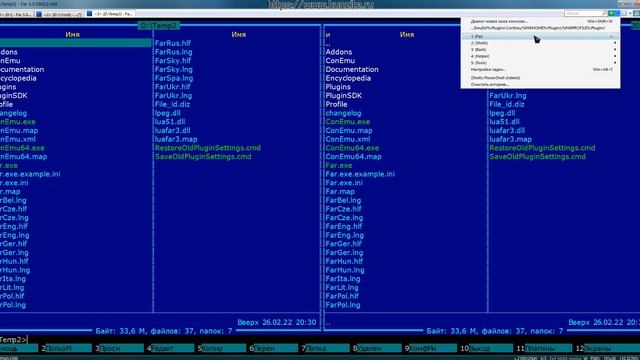Select the 2: {Shells} menu item
The width and height of the screenshot is (640, 360).
(x=540, y=43)
